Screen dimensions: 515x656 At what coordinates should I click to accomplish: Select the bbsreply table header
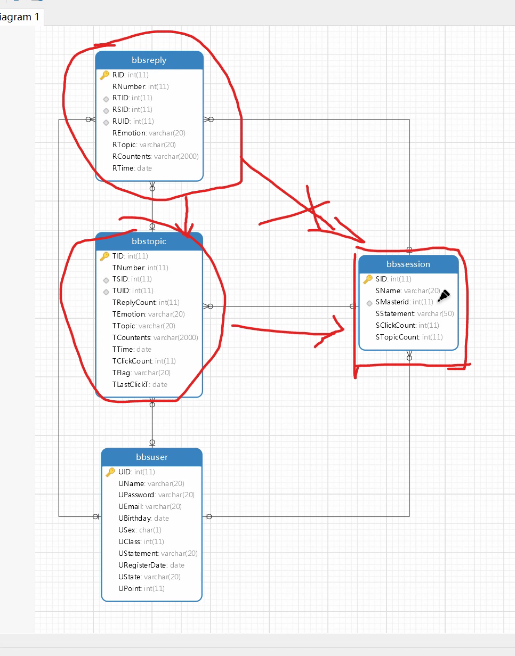149,60
